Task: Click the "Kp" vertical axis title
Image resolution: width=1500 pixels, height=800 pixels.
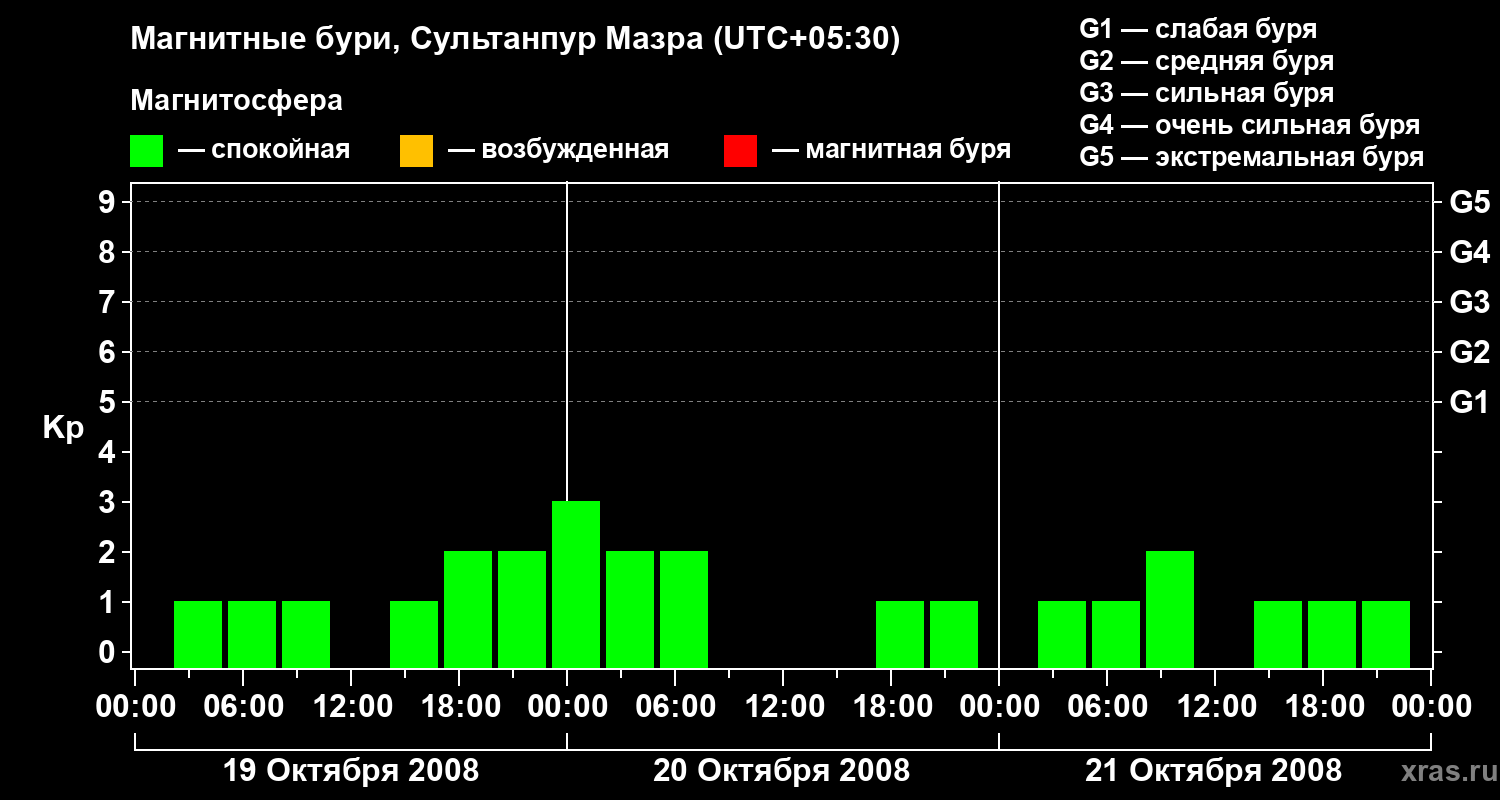Action: 63,428
